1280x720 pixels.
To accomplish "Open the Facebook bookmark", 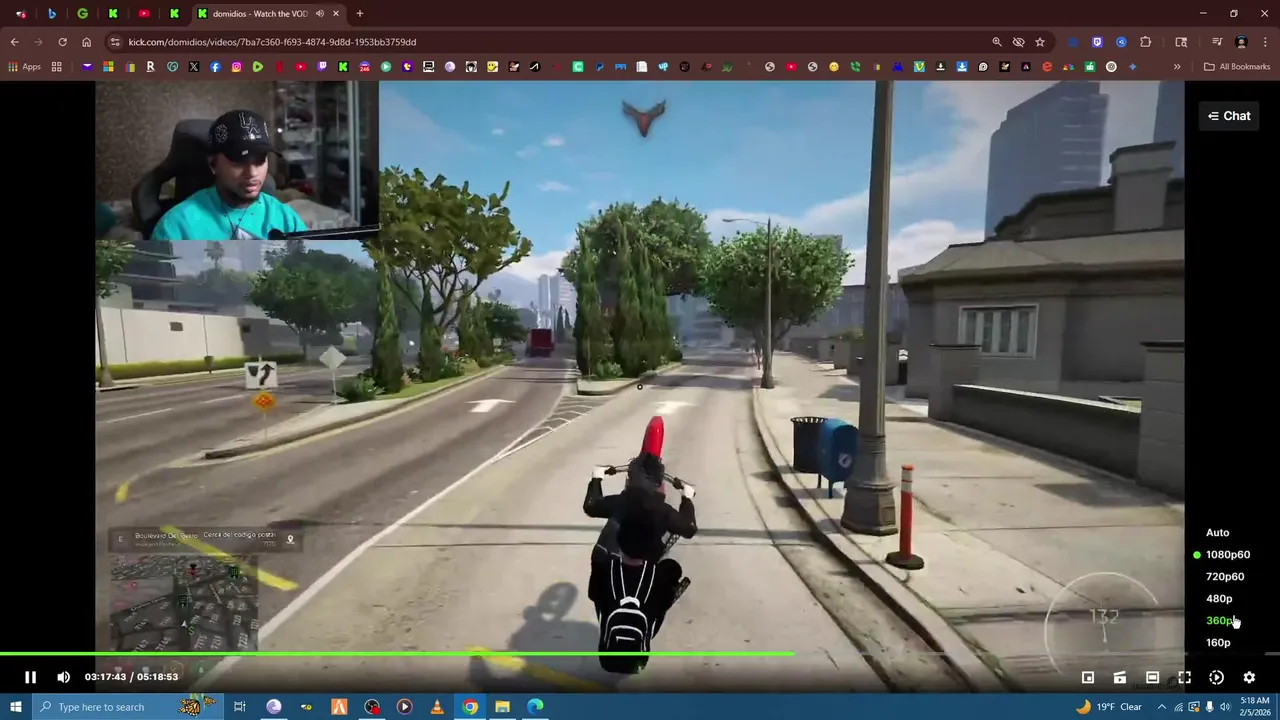I will pyautogui.click(x=215, y=67).
